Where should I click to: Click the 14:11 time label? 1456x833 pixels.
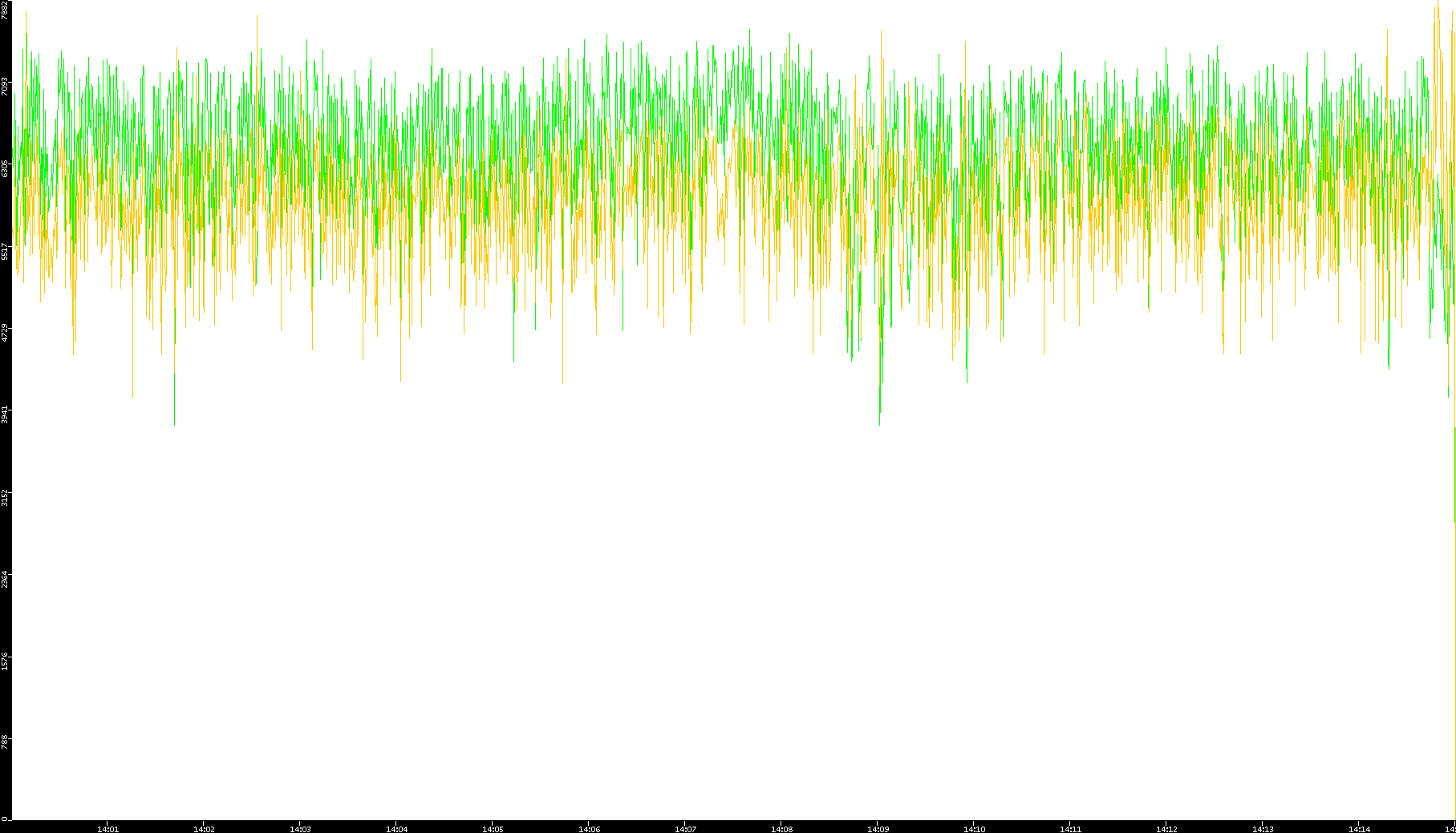[x=1070, y=829]
